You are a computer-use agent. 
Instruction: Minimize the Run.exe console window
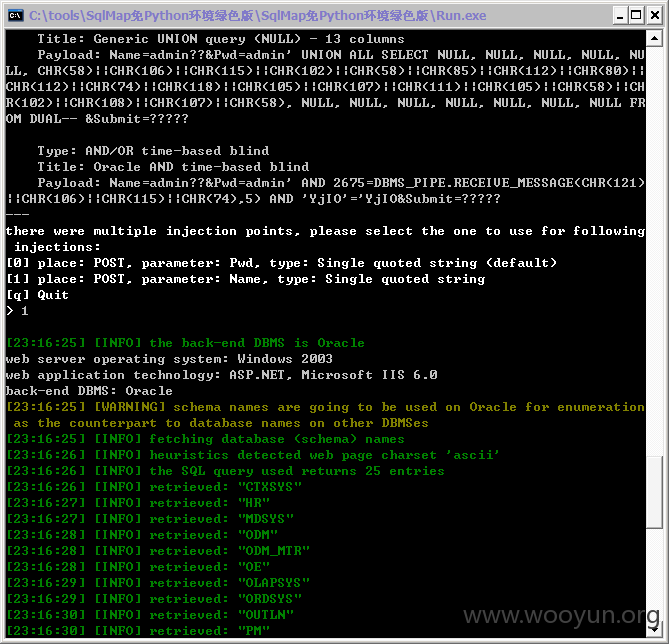(x=620, y=16)
